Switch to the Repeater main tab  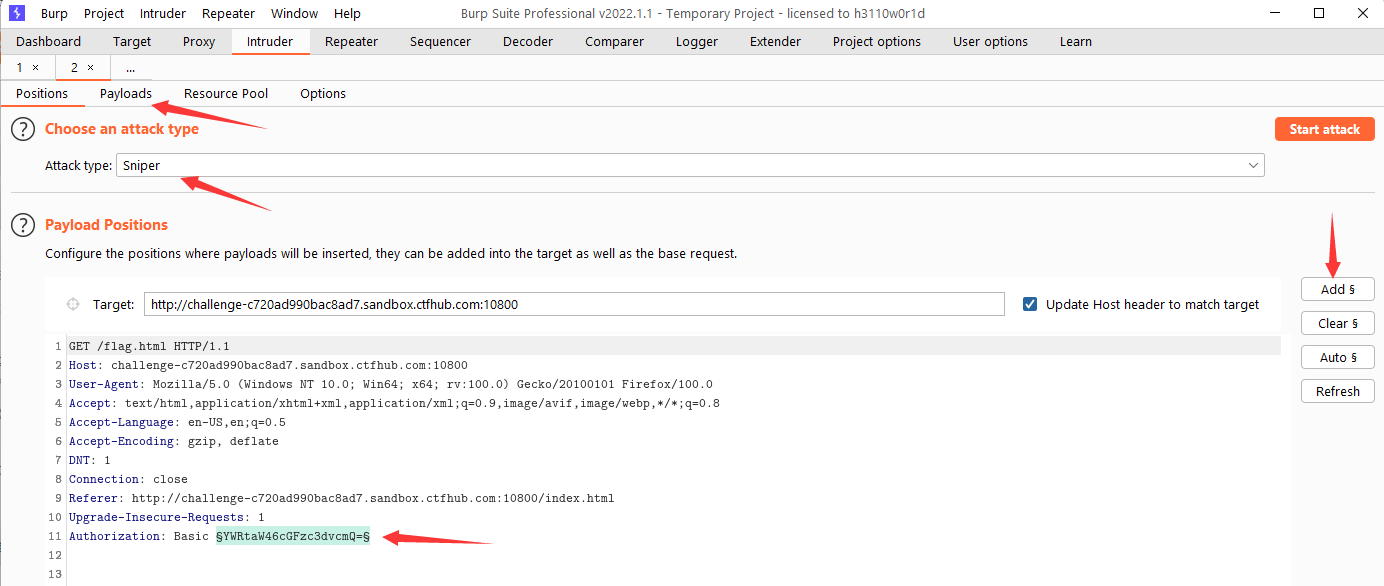pos(351,42)
